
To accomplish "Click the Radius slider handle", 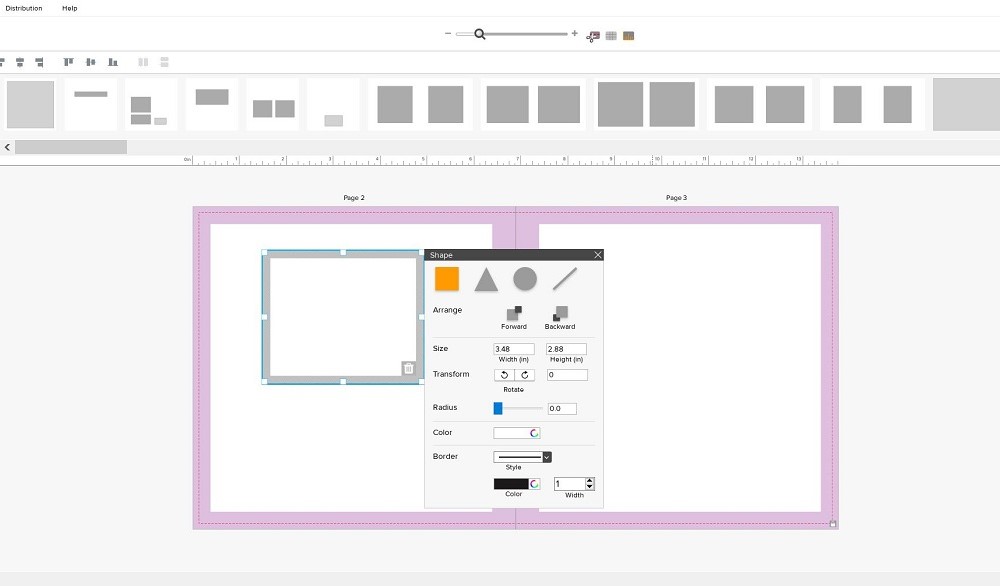I will (x=498, y=408).
